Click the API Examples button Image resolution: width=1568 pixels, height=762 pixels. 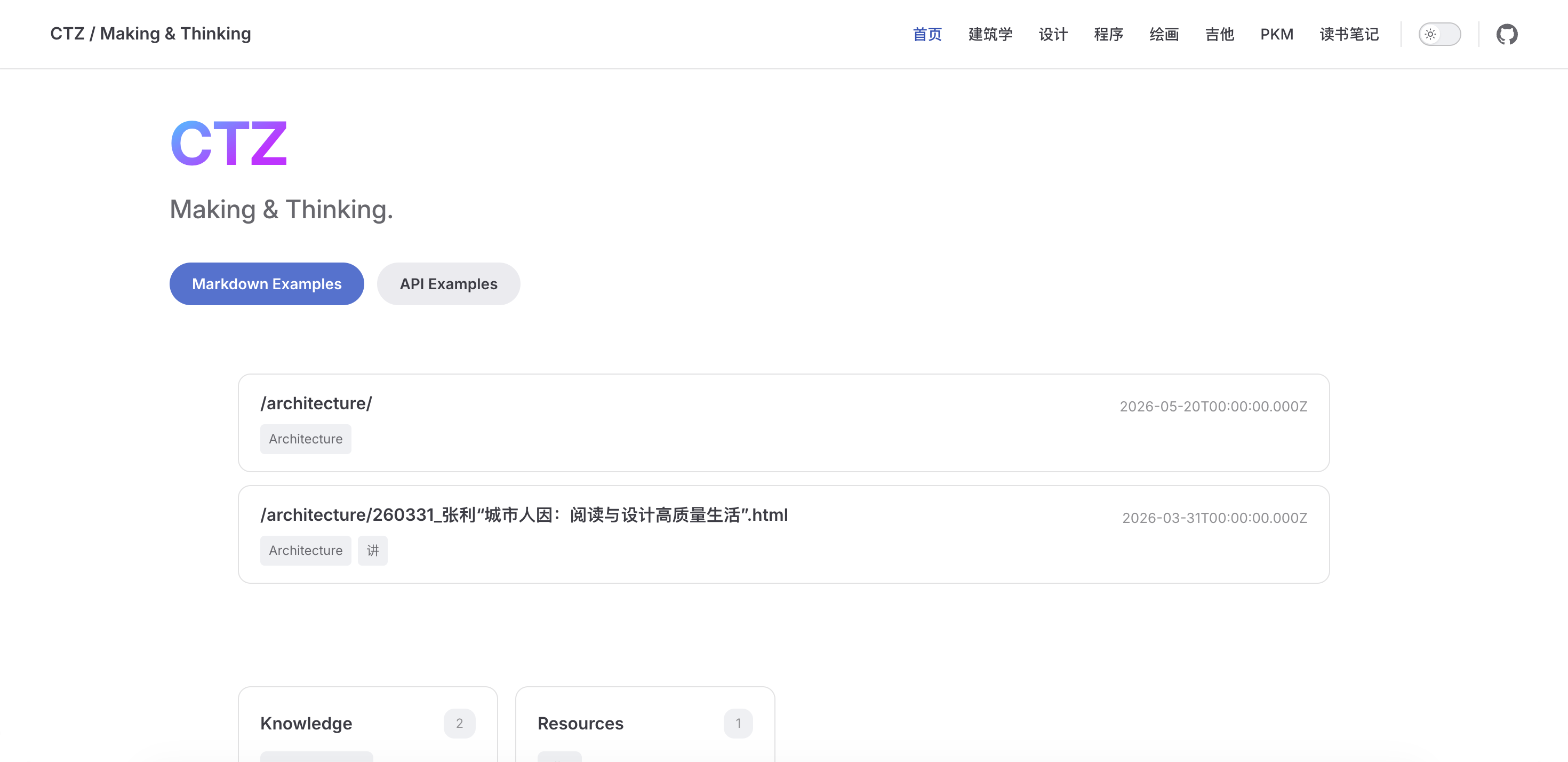click(x=449, y=284)
